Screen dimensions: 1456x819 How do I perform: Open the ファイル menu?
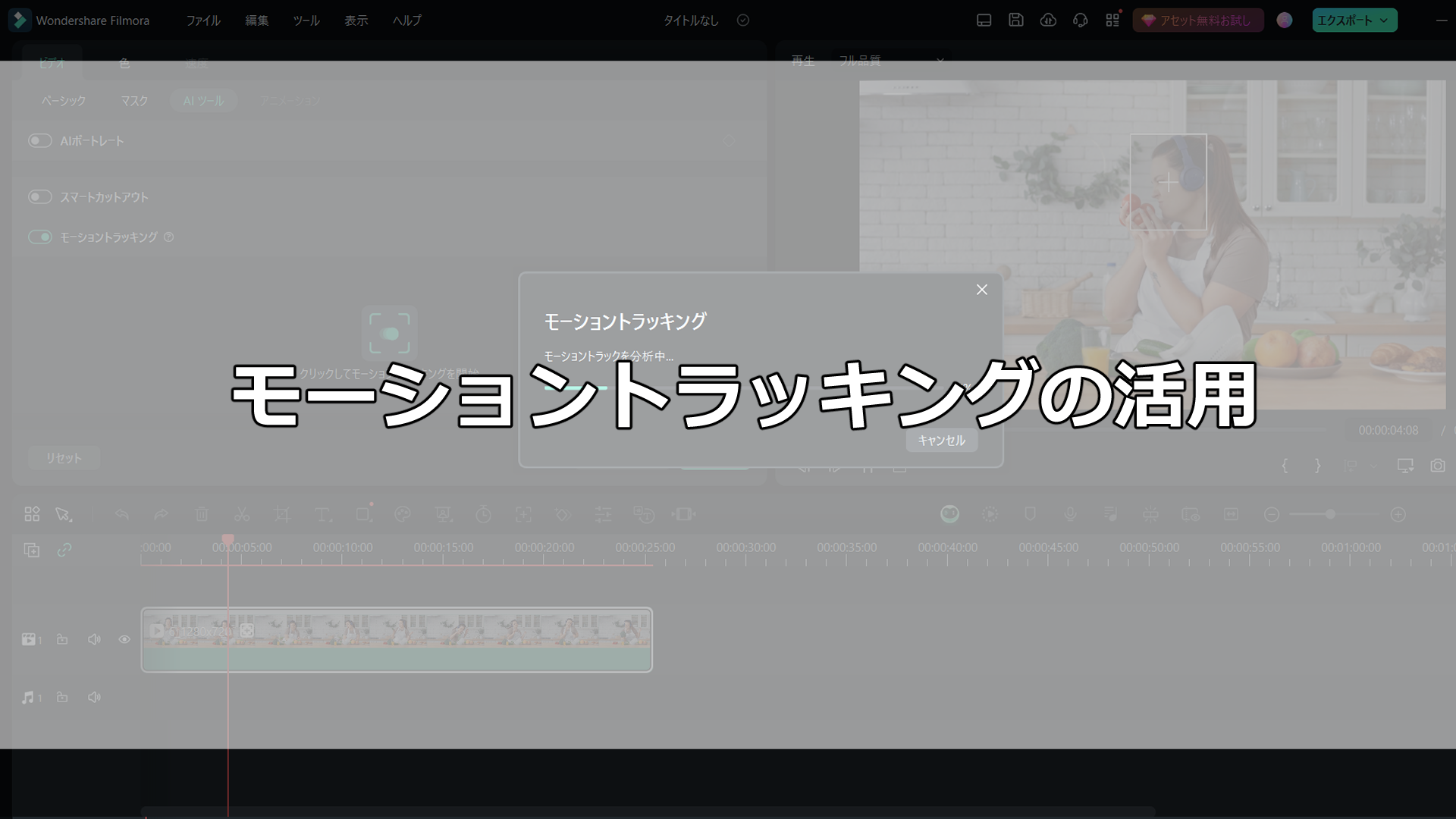point(203,20)
